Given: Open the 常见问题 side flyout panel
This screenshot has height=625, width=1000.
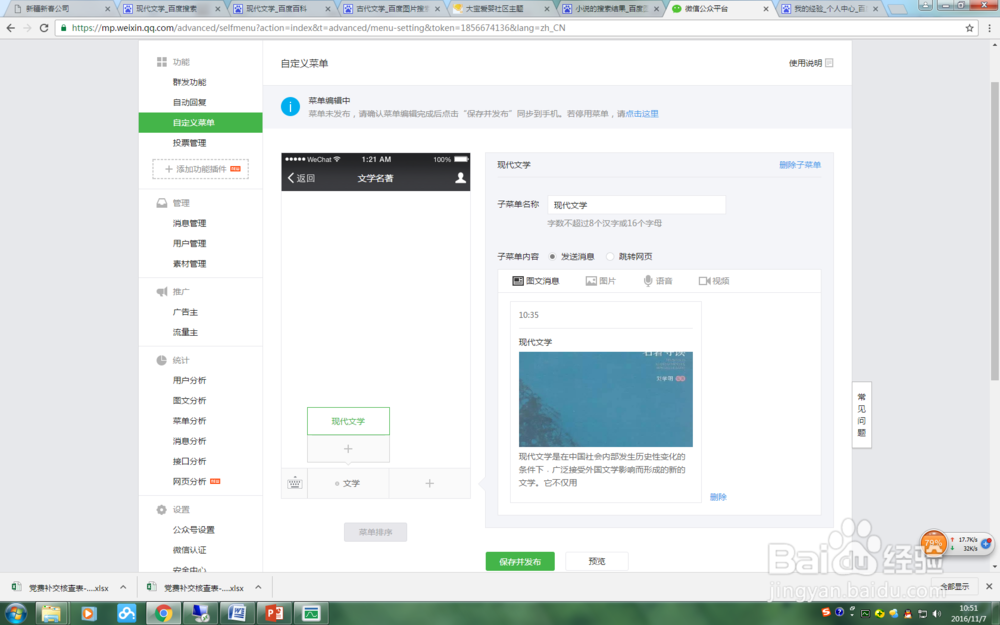Looking at the screenshot, I should 862,414.
